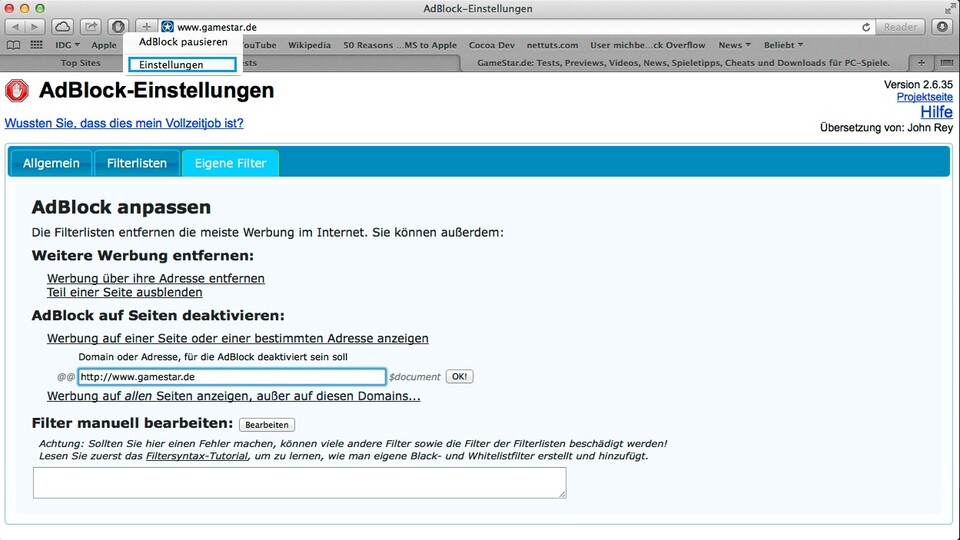Click the Bearbeiten button
Image resolution: width=960 pixels, height=540 pixels.
pos(267,425)
